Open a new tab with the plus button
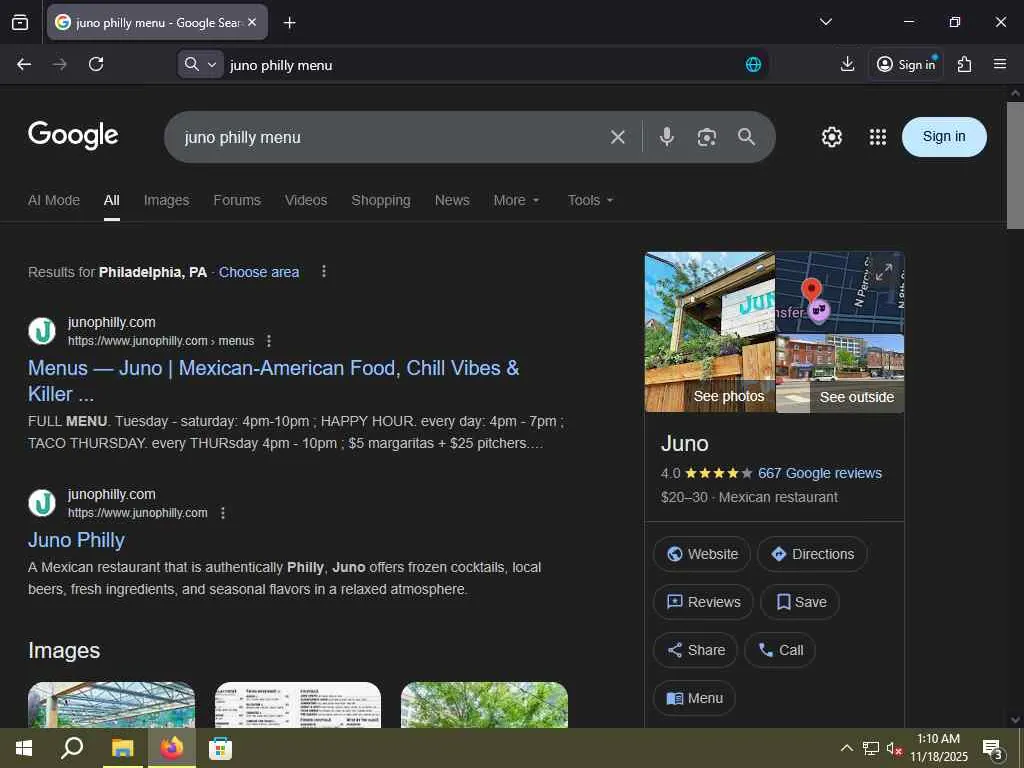Screen dimensions: 1024x768 click(289, 23)
